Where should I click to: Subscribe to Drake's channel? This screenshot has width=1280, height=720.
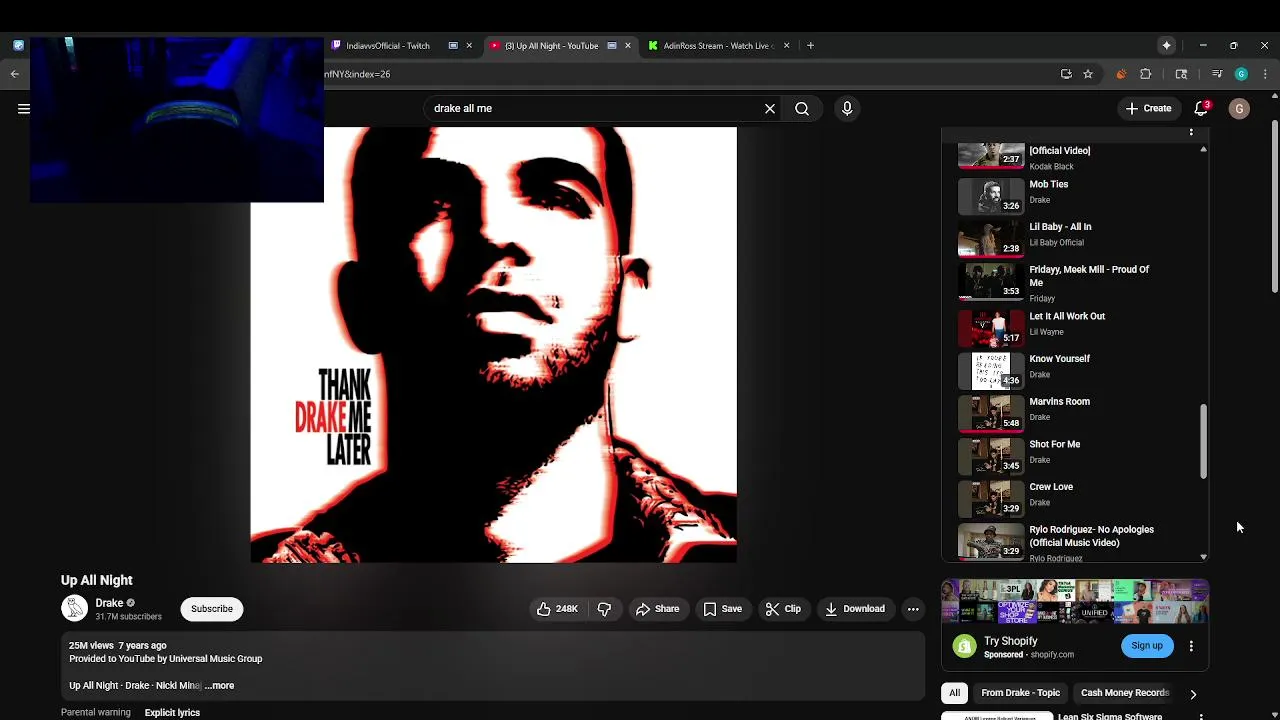coord(212,609)
